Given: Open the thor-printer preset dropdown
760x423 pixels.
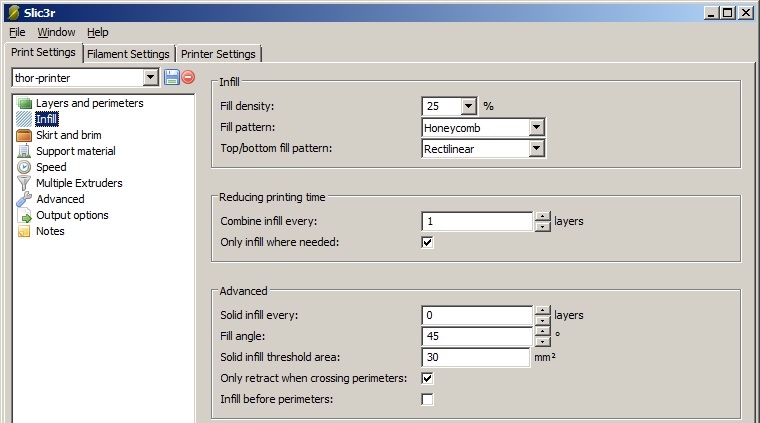Looking at the screenshot, I should 150,78.
